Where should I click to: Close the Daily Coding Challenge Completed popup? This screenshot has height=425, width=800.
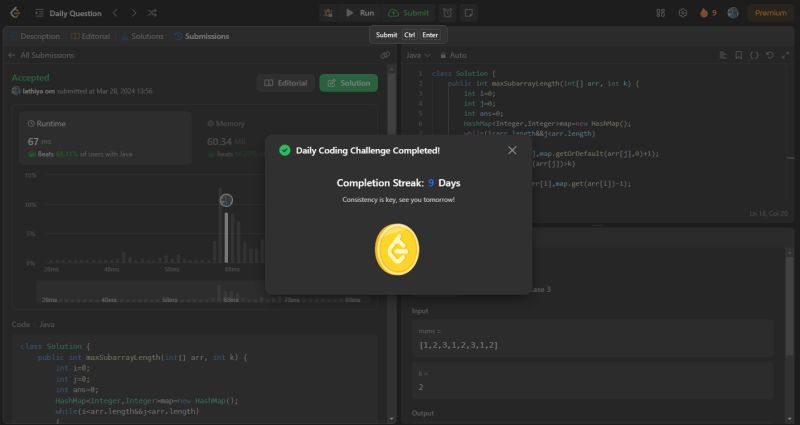coord(512,150)
